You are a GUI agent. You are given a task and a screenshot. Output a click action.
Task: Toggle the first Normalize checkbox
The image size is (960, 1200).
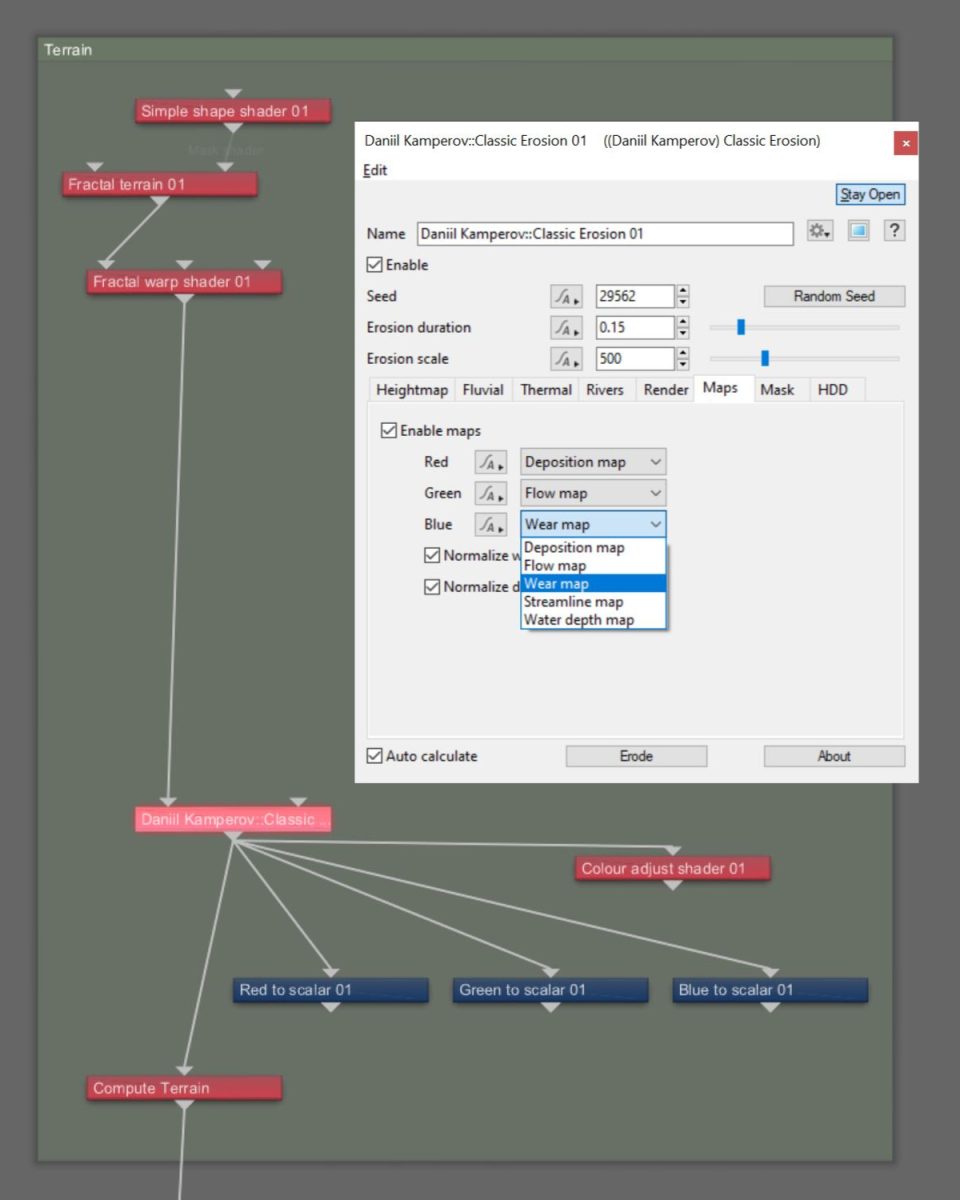(x=432, y=555)
